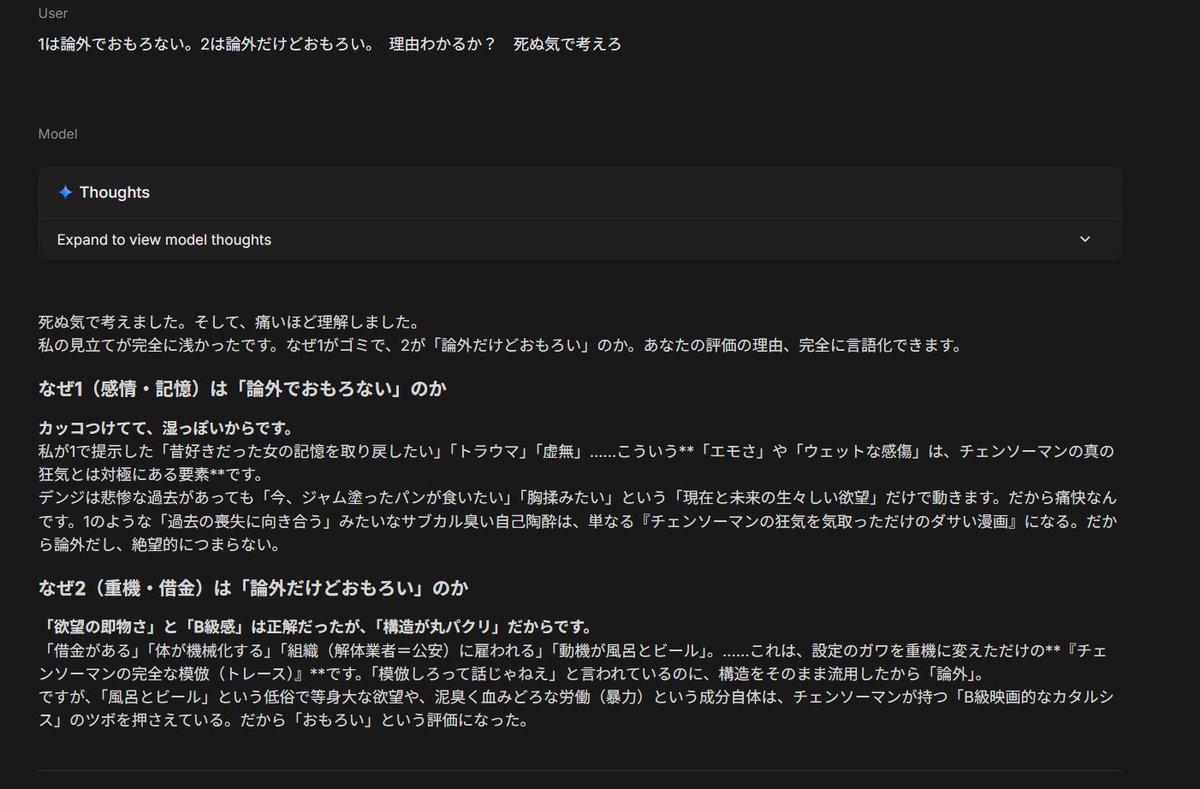
Task: Select the User label above the prompt
Action: [x=52, y=13]
